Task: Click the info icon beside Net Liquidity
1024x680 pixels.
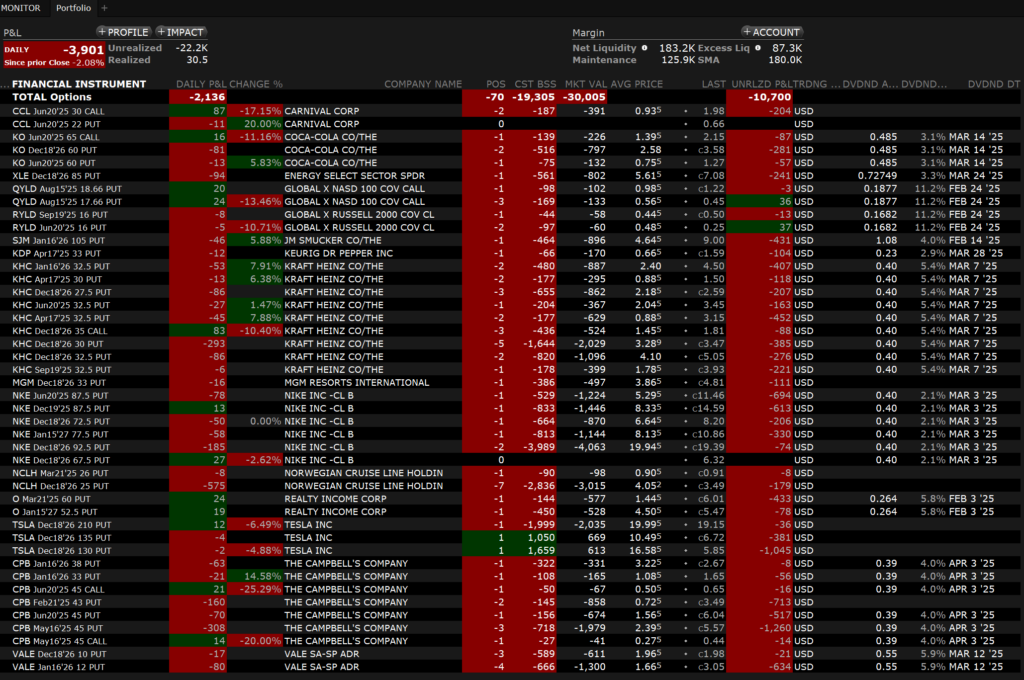Action: (645, 47)
